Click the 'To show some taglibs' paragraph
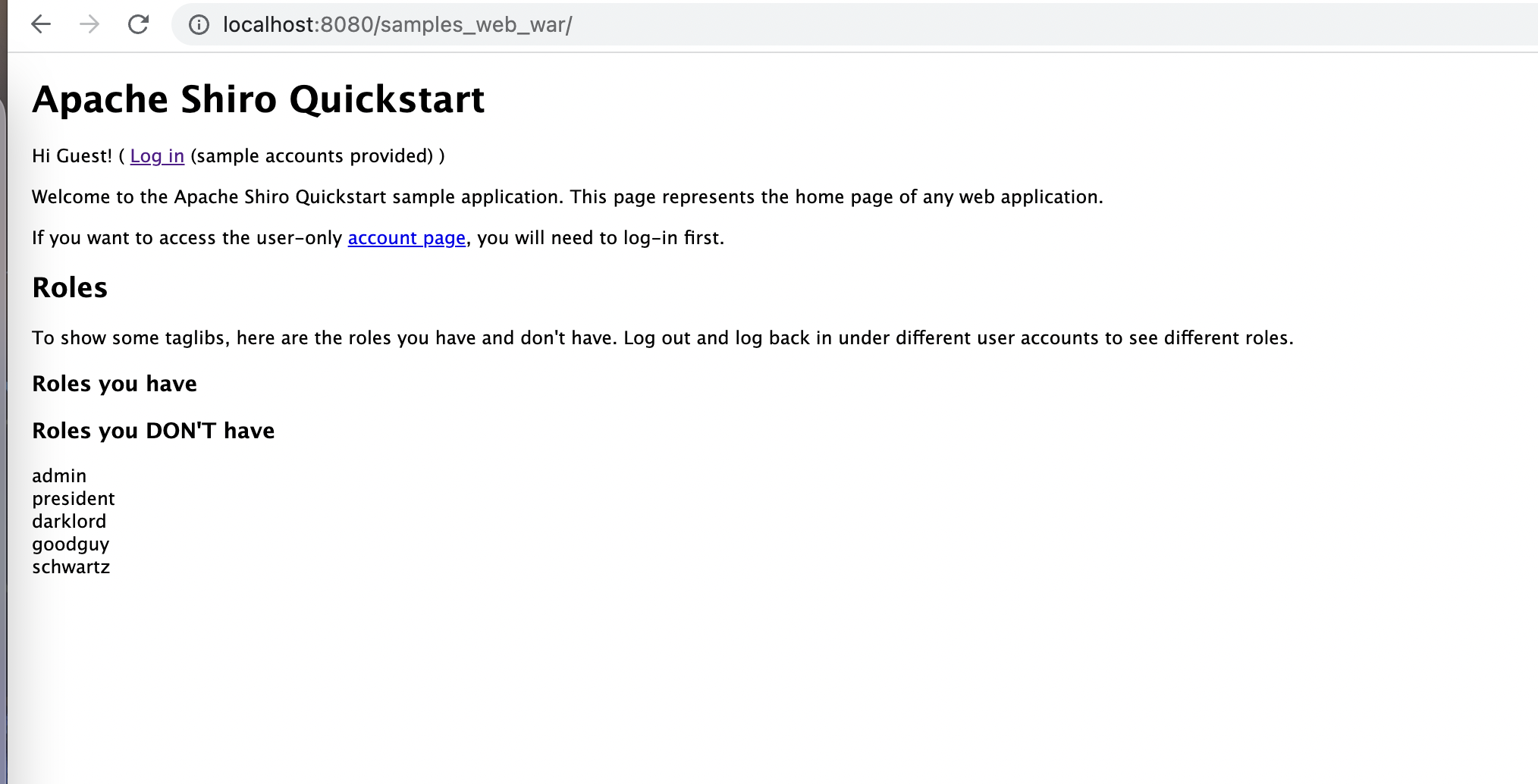The width and height of the screenshot is (1538, 784). pyautogui.click(x=662, y=338)
